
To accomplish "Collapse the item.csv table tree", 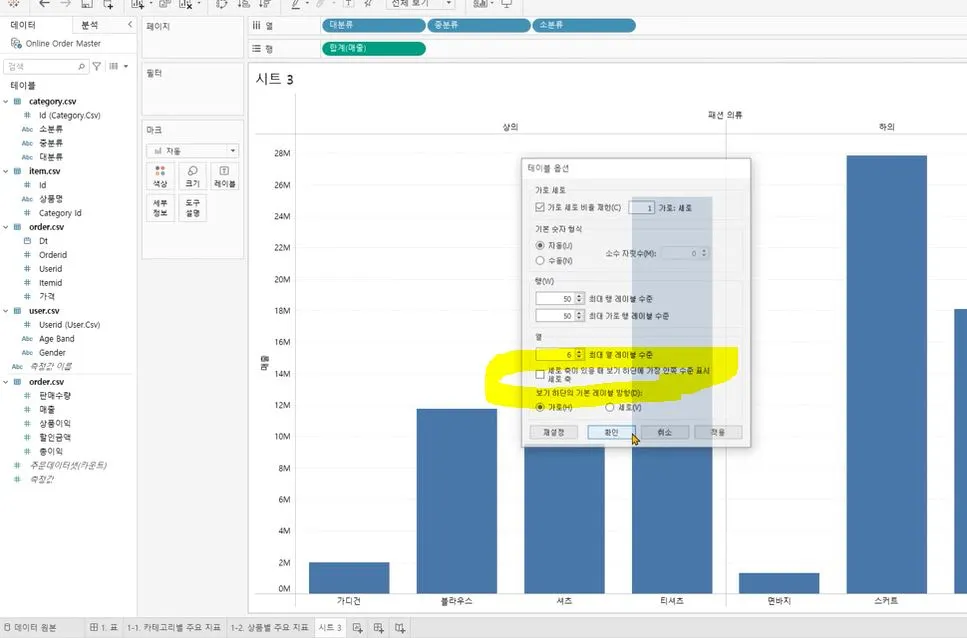I will coord(6,171).
